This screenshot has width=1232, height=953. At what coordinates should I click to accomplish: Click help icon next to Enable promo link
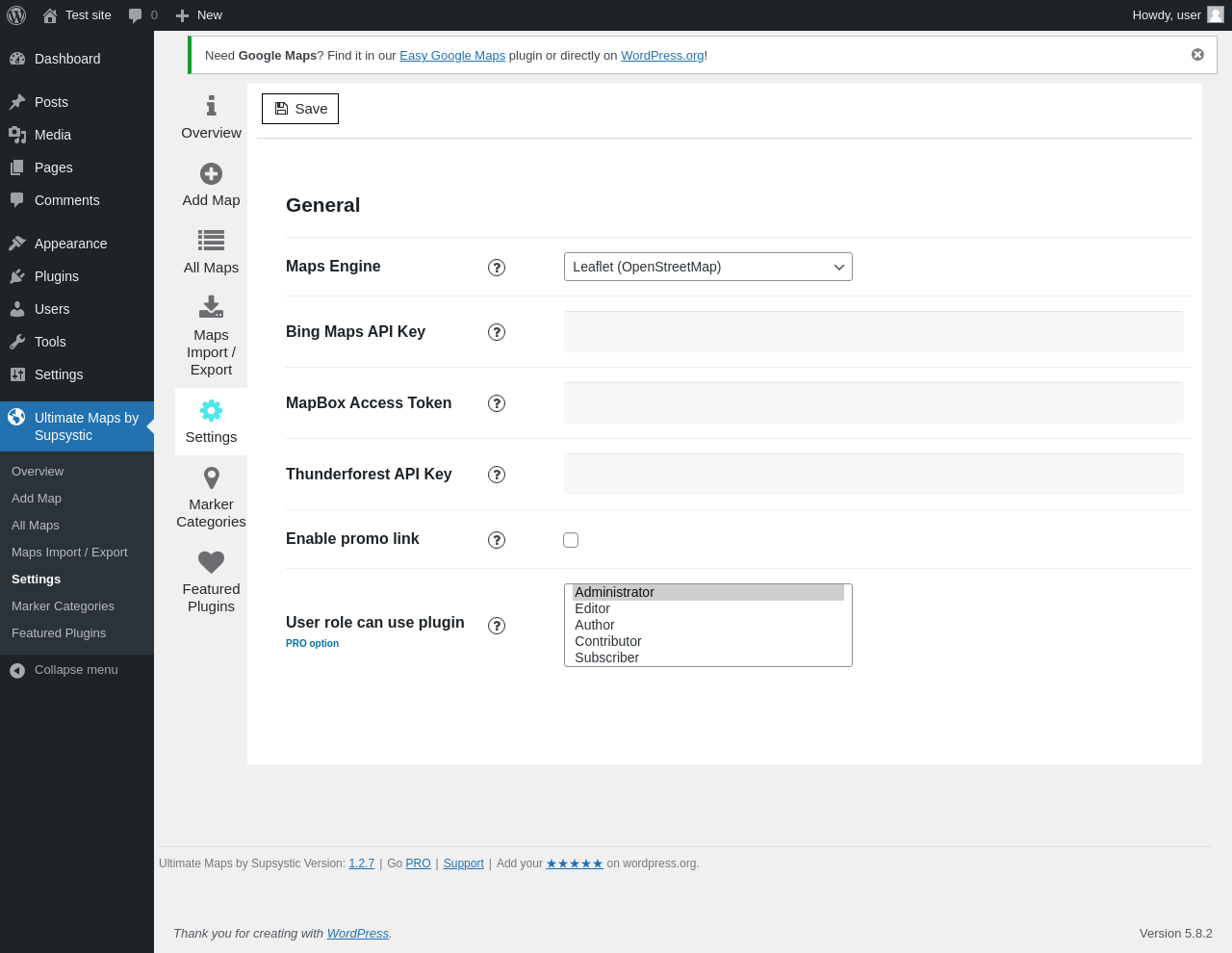(x=497, y=540)
